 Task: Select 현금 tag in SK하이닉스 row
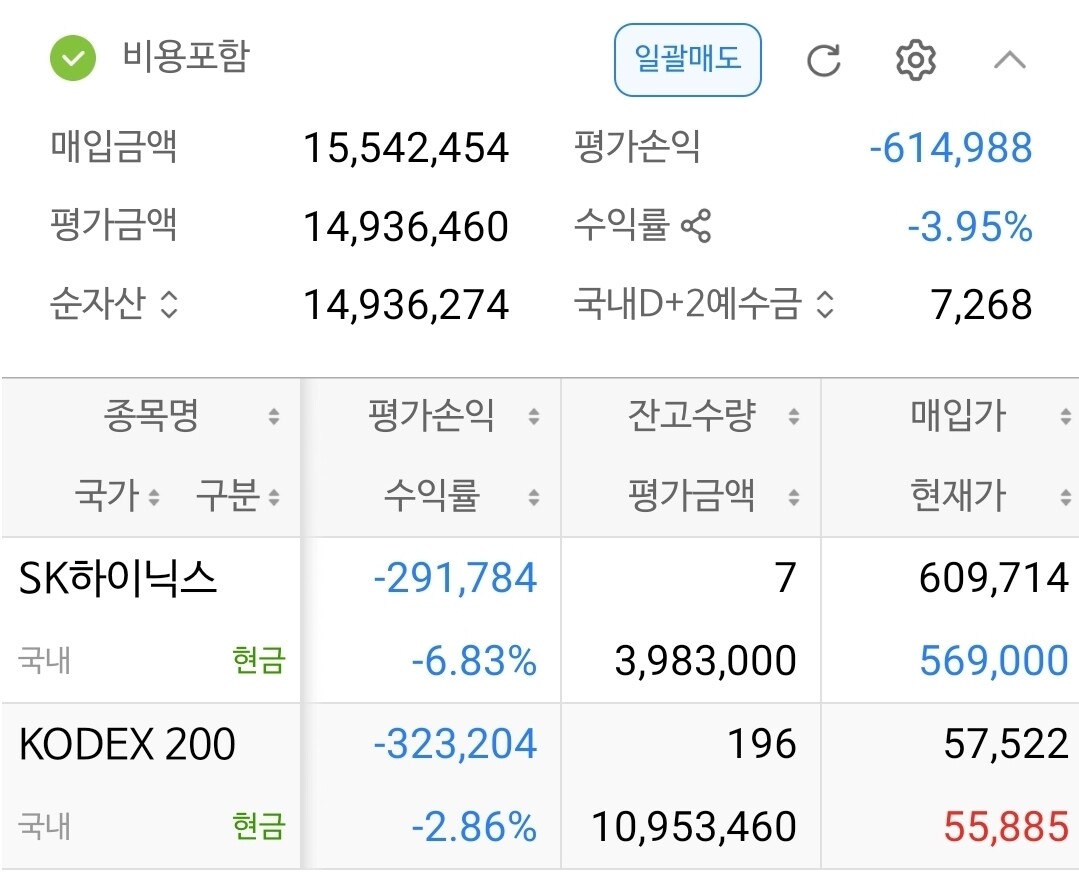coord(259,660)
